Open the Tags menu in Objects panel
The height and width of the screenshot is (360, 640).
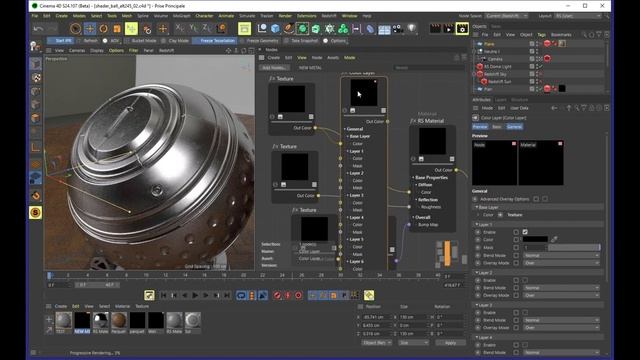(541, 35)
